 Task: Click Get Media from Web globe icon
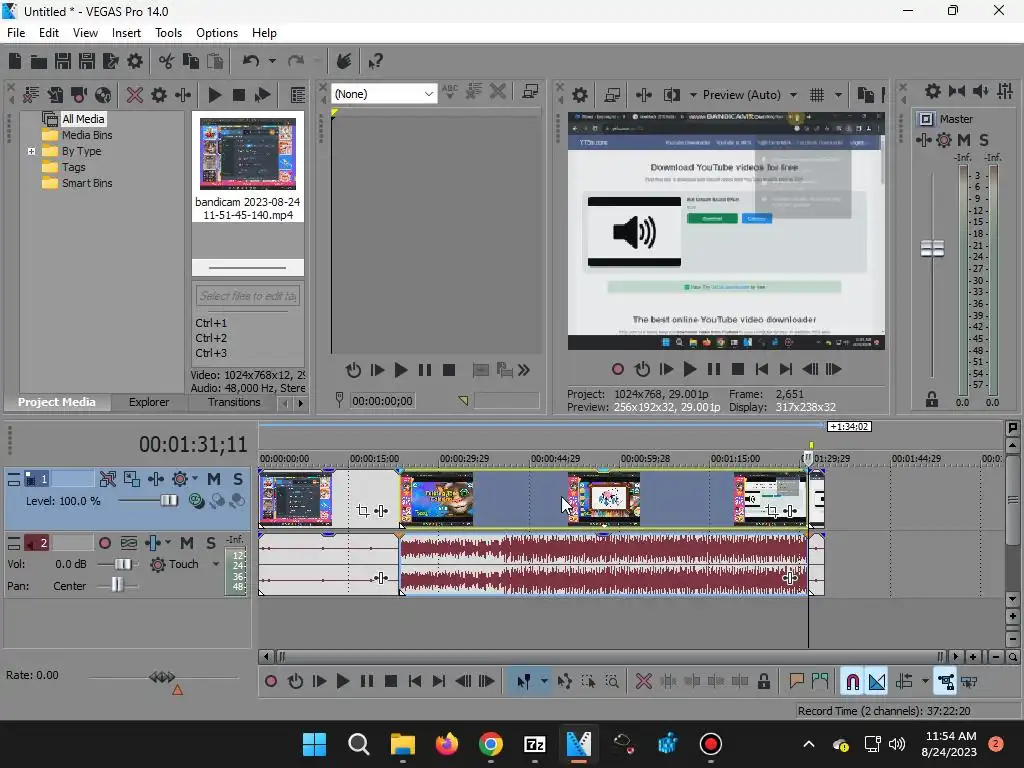[103, 95]
